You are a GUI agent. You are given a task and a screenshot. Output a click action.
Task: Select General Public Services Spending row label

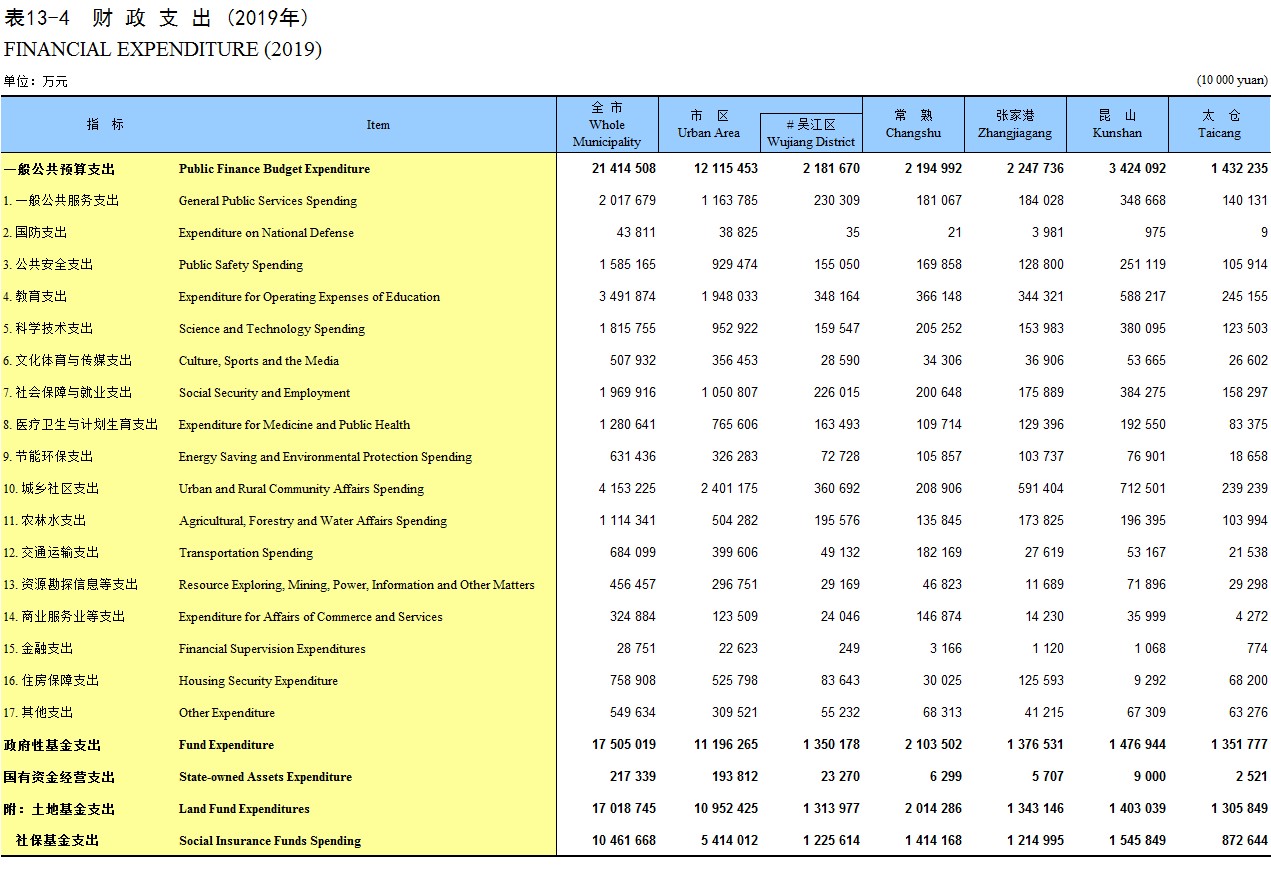pos(268,201)
